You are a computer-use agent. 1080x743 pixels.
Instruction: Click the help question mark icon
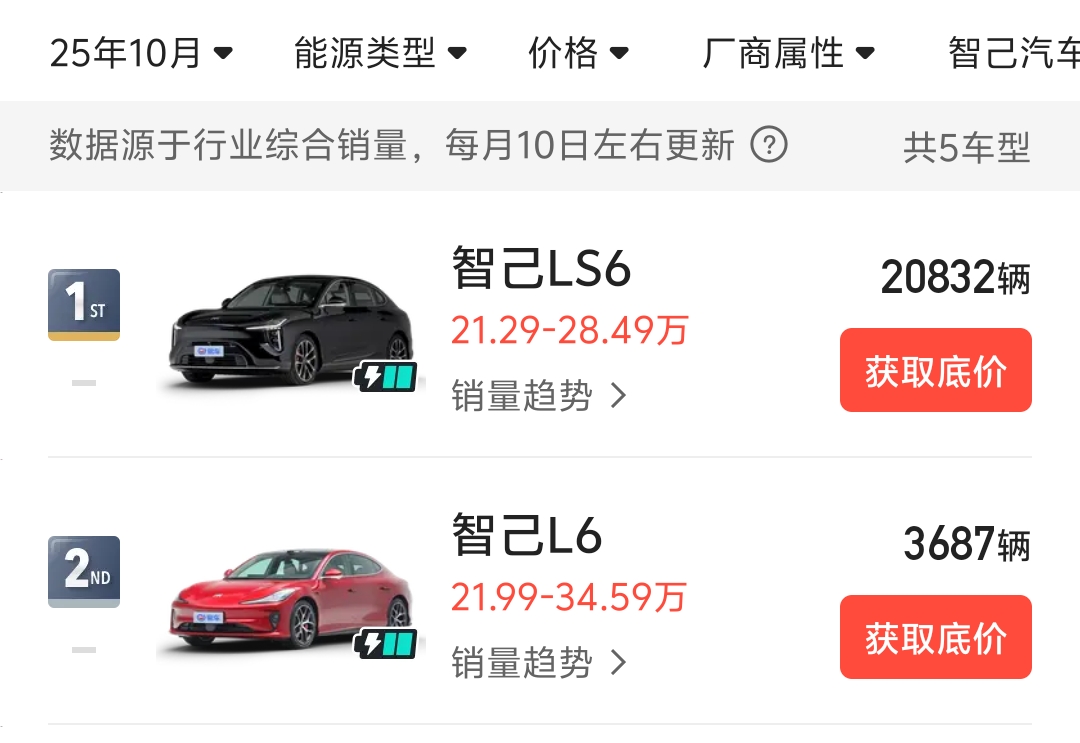click(x=768, y=146)
